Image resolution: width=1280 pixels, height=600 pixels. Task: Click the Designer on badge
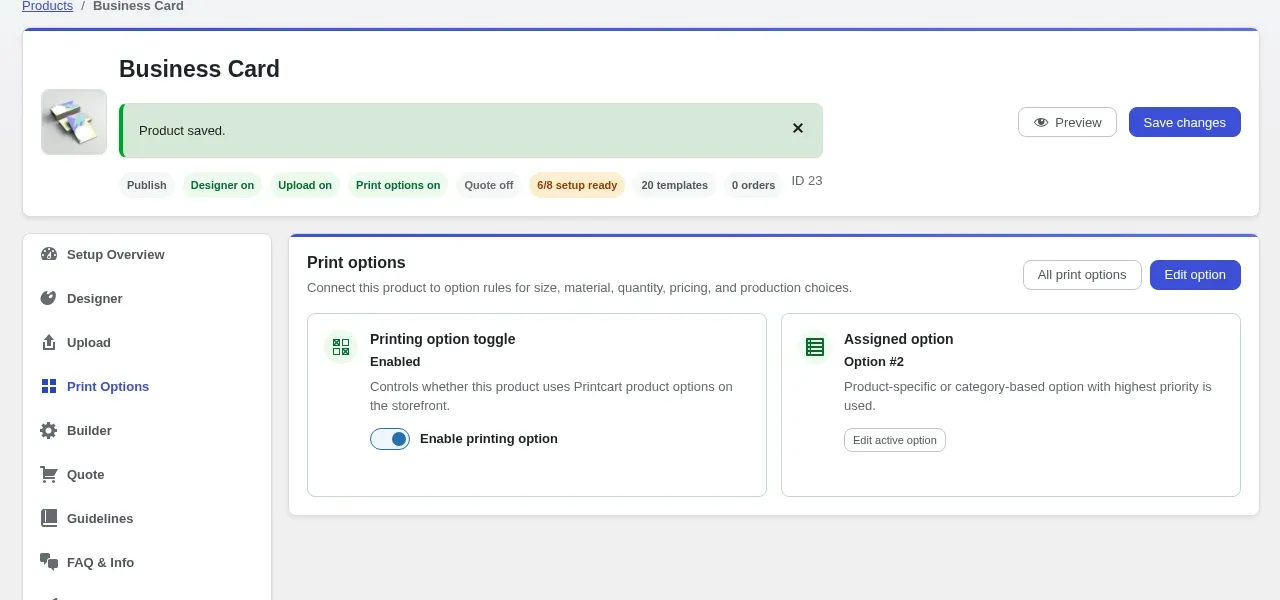(222, 185)
